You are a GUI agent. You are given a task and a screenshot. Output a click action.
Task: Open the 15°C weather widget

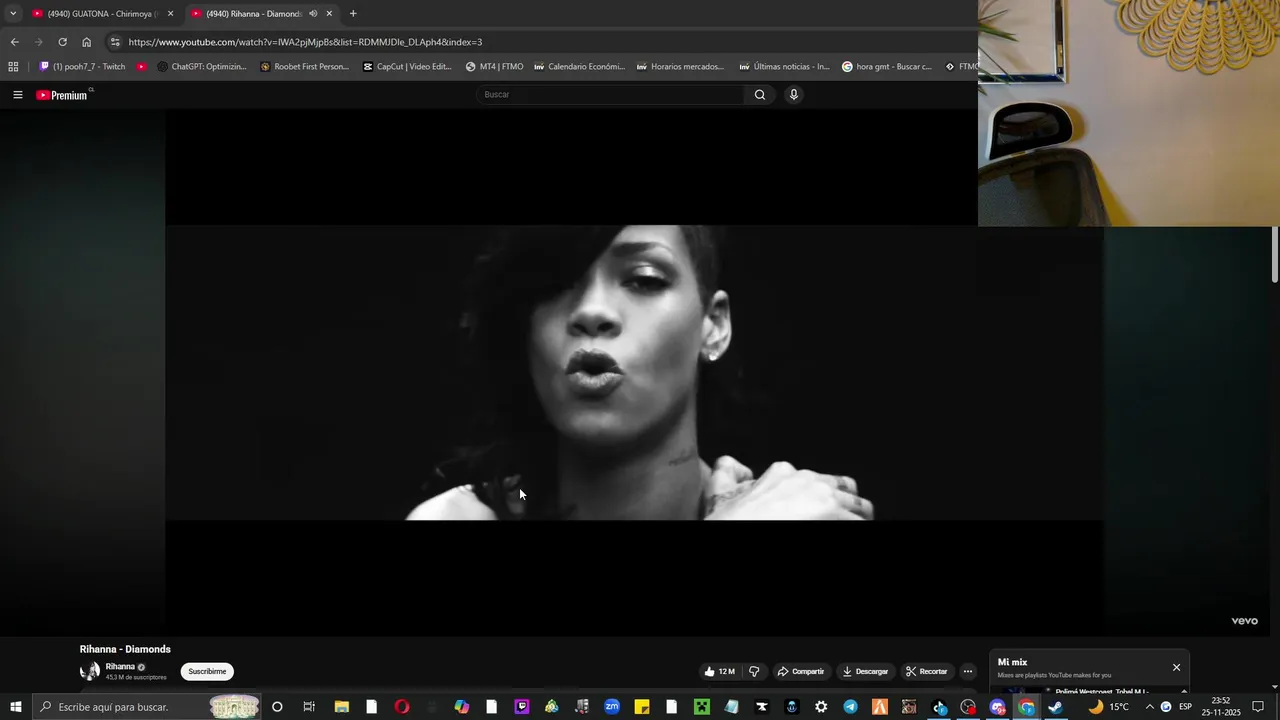[1109, 707]
